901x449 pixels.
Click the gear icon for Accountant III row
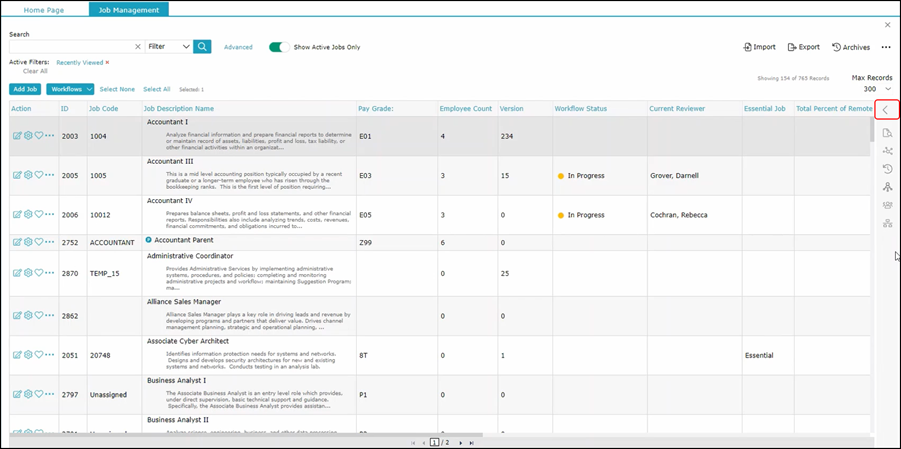[x=28, y=175]
